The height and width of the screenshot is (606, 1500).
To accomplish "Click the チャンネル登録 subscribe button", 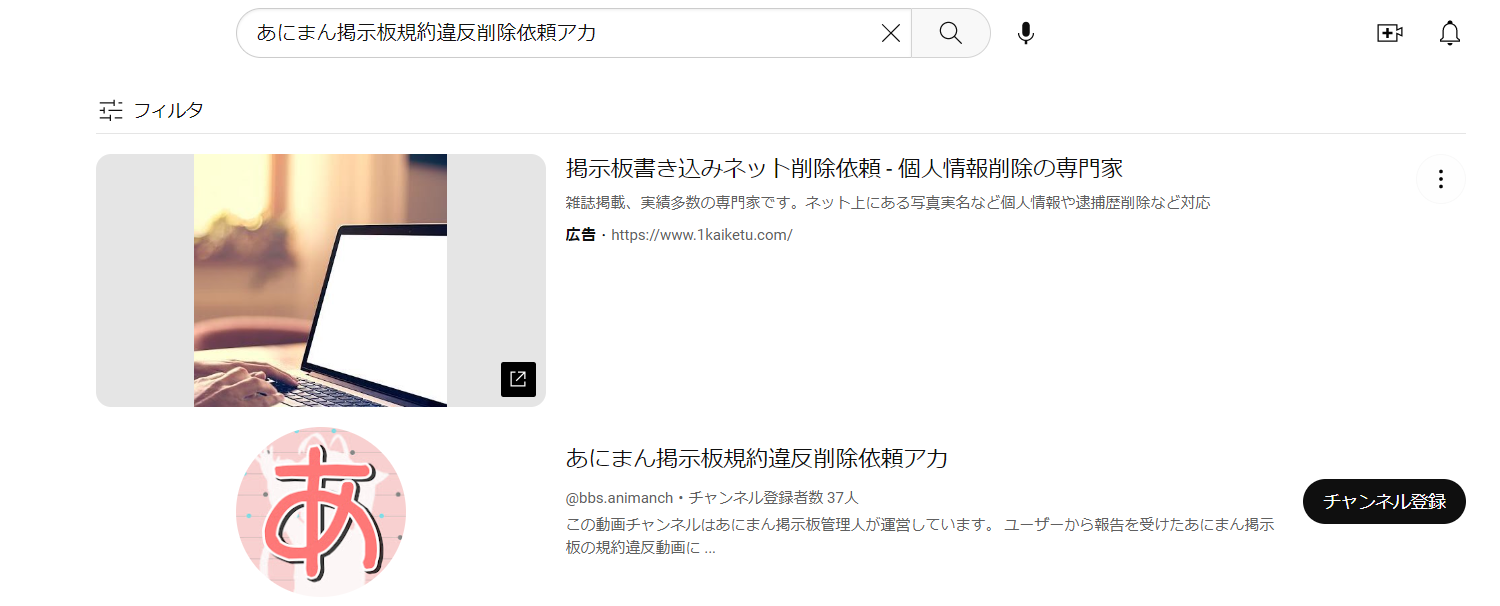I will tap(1384, 501).
